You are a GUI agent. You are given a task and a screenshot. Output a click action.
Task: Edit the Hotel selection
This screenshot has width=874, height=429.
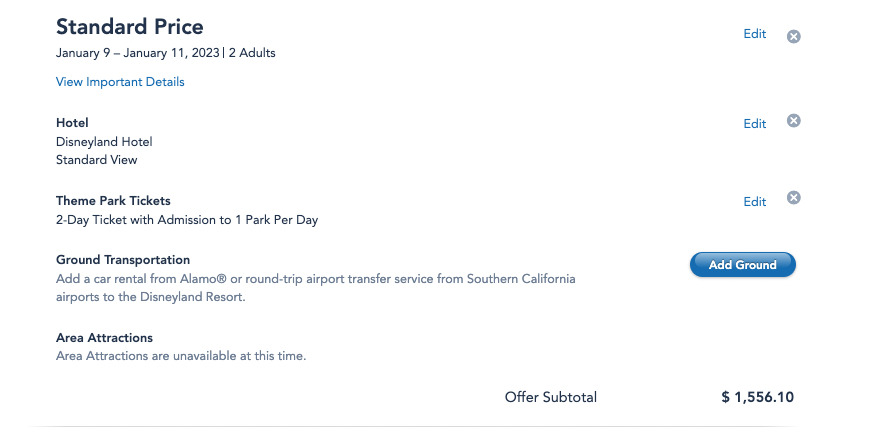[754, 124]
